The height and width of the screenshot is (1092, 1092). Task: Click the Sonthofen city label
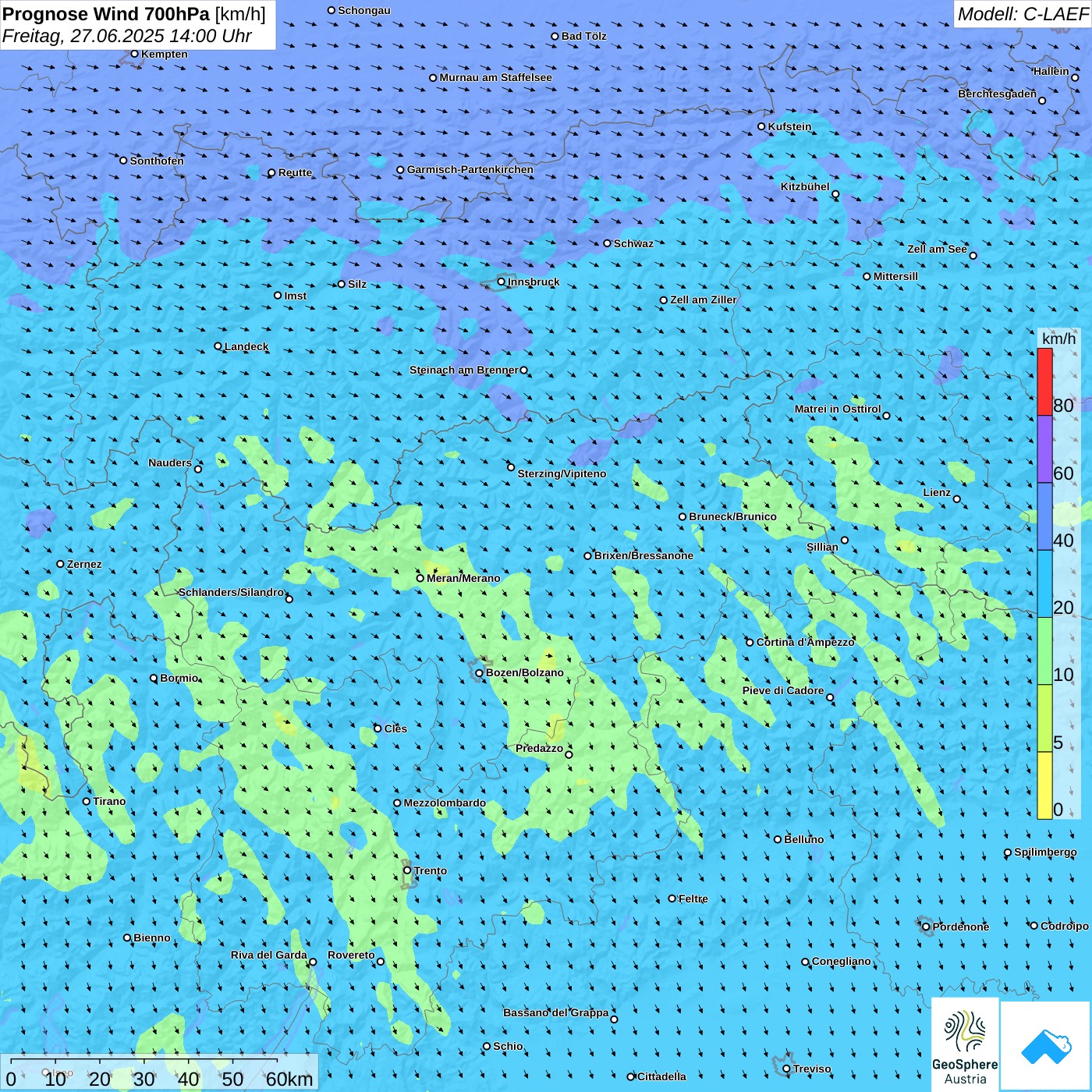pyautogui.click(x=157, y=161)
